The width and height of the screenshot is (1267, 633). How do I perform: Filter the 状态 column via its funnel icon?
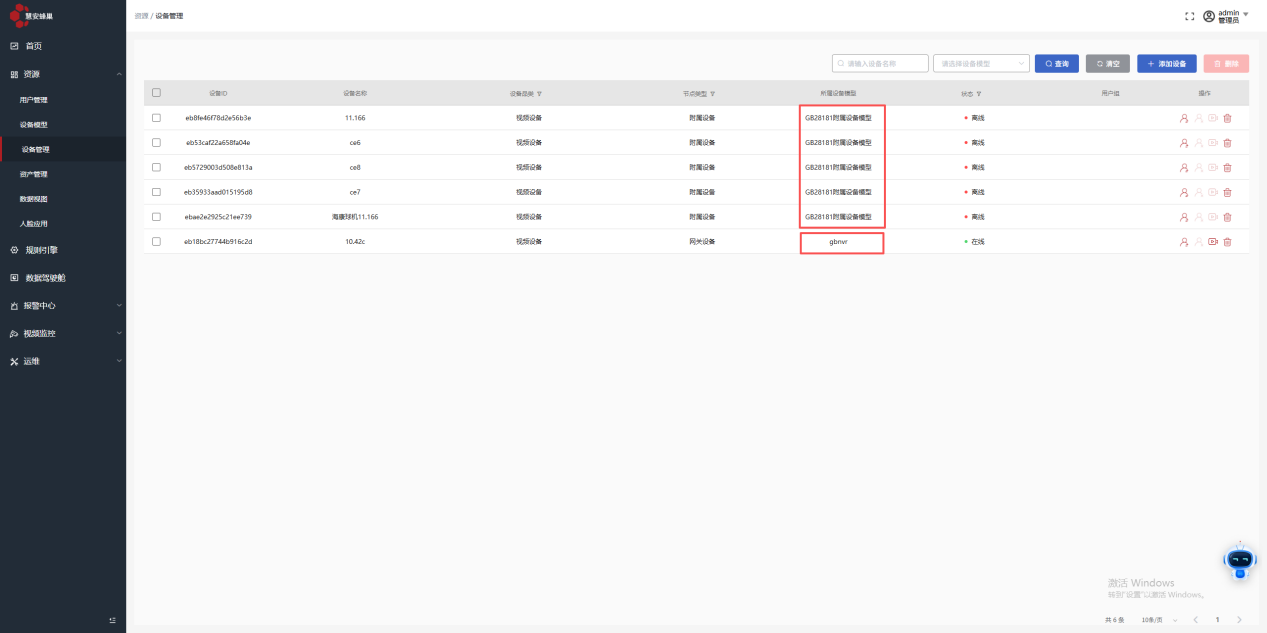979,94
